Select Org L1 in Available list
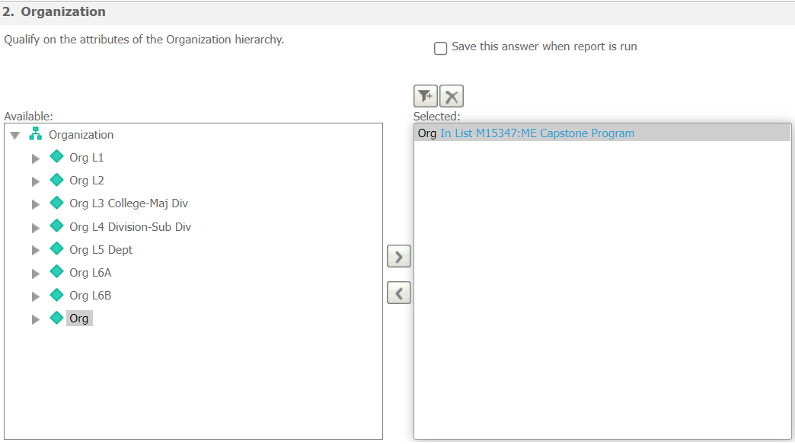The width and height of the screenshot is (795, 444). (x=86, y=158)
